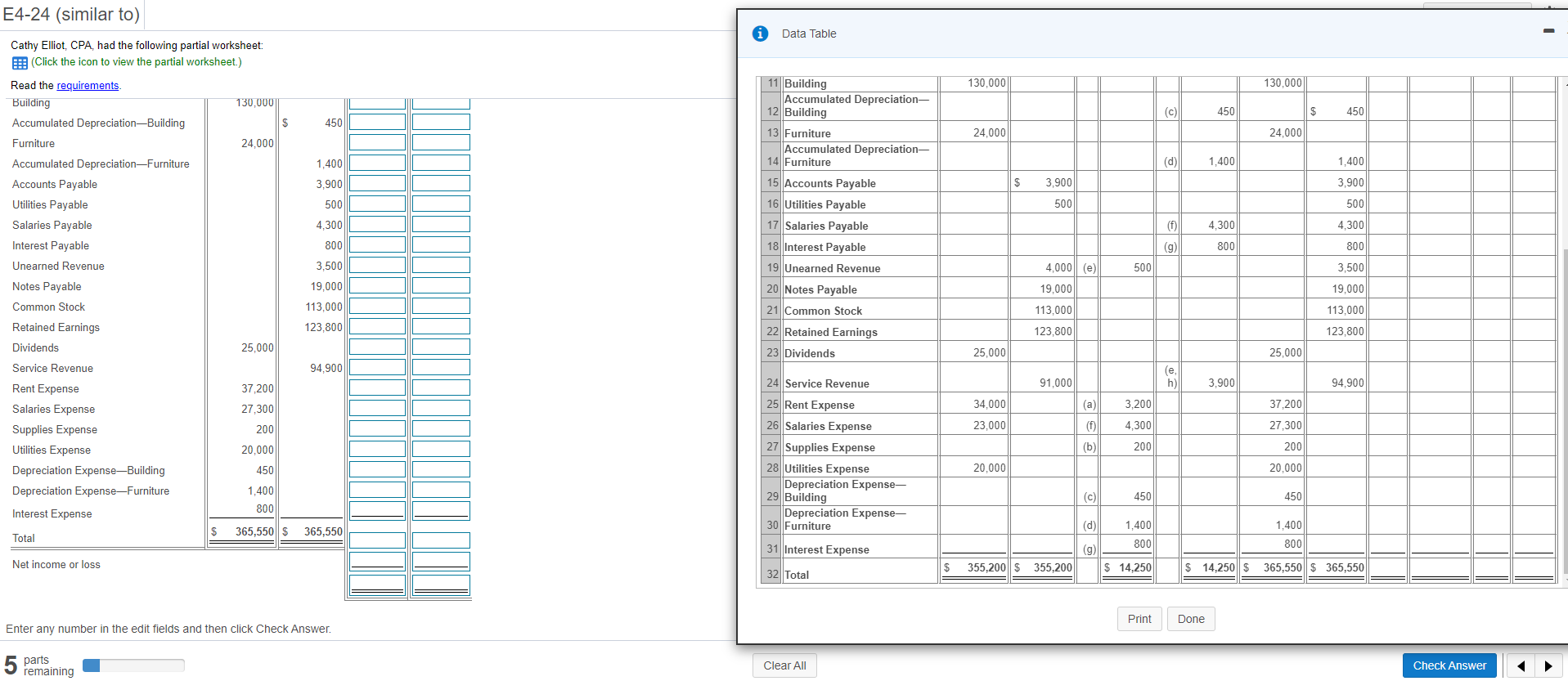Click Clear All button
This screenshot has width=1568, height=681.
coord(784,665)
